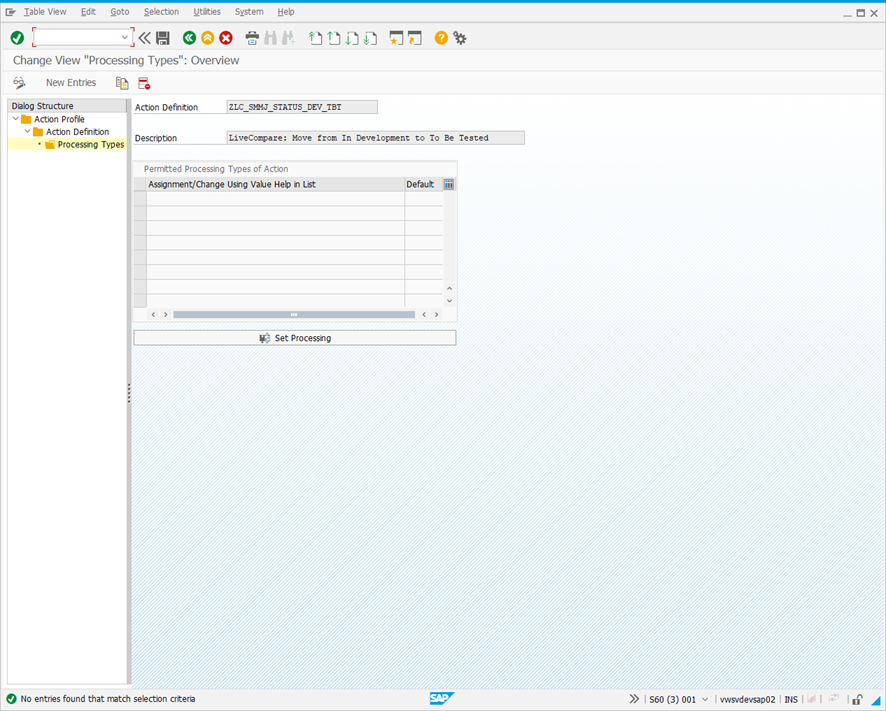
Task: Click leftmost horizontal scroll-left arrow in table
Action: (153, 314)
